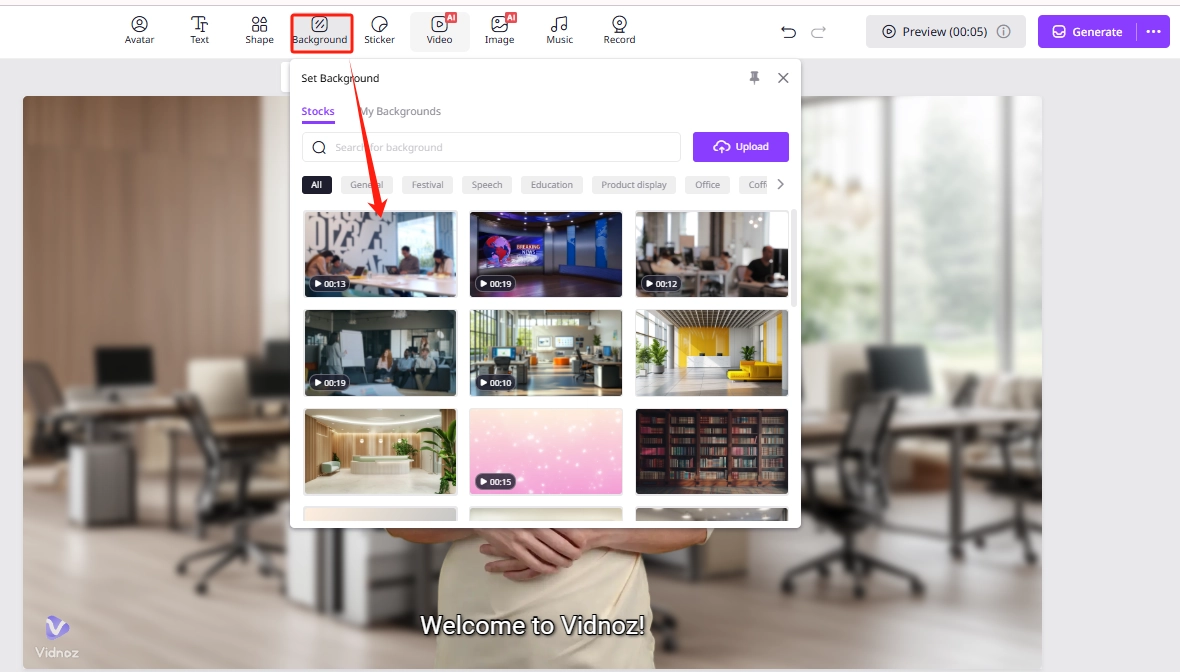Choose the breaking news studio background
The image size is (1180, 672).
click(546, 254)
